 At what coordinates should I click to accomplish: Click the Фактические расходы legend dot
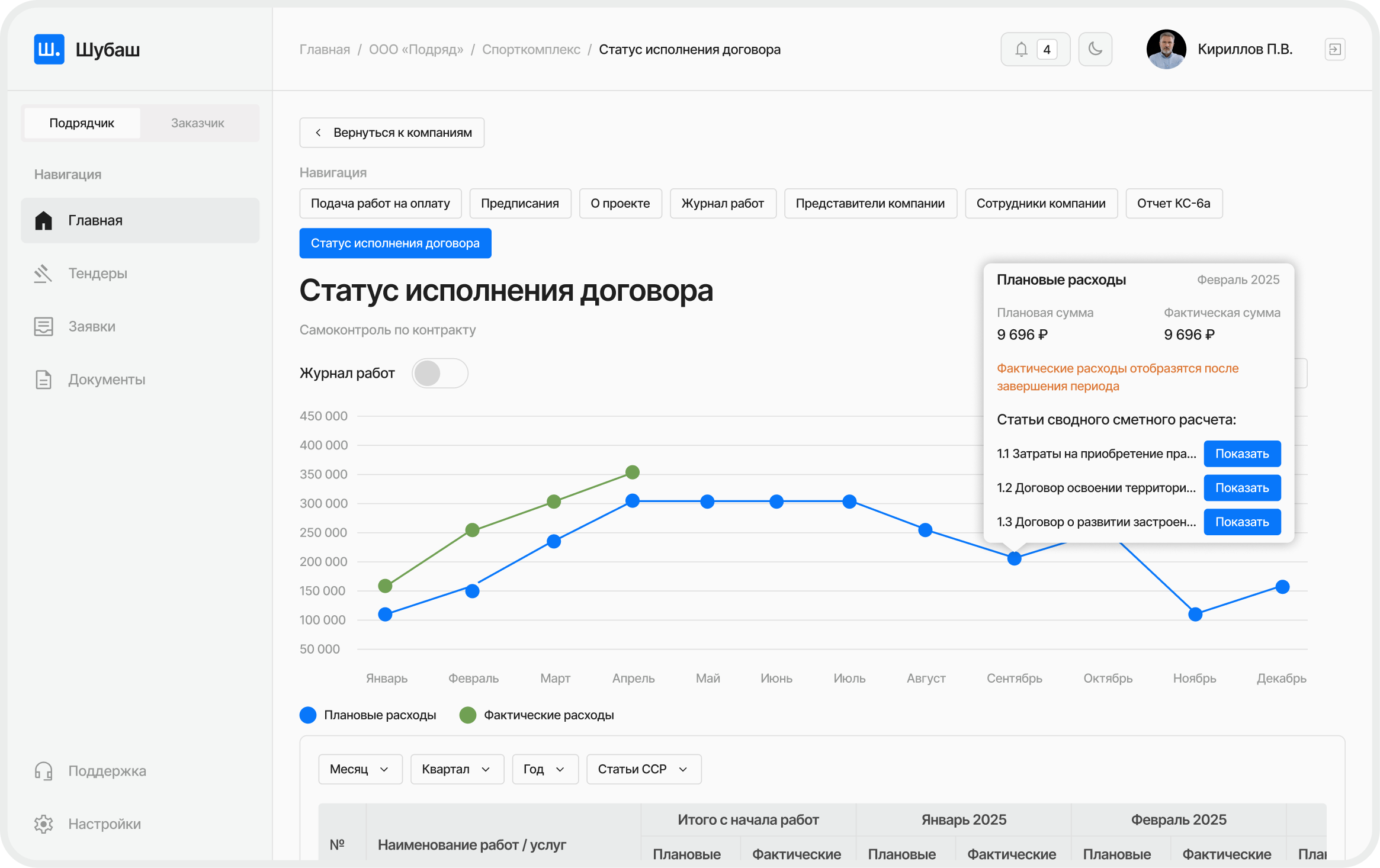[x=468, y=715]
